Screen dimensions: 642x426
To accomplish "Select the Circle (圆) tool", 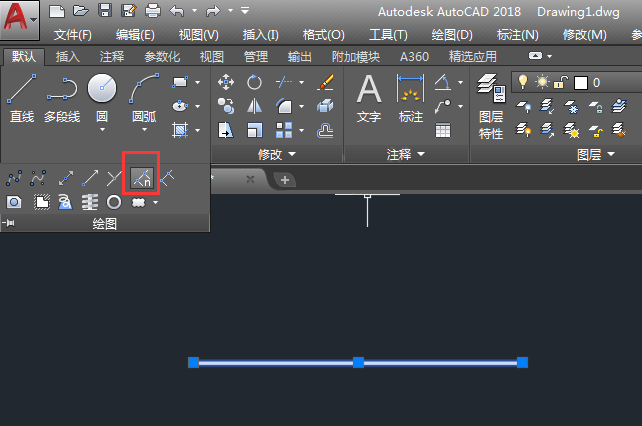I will click(102, 97).
